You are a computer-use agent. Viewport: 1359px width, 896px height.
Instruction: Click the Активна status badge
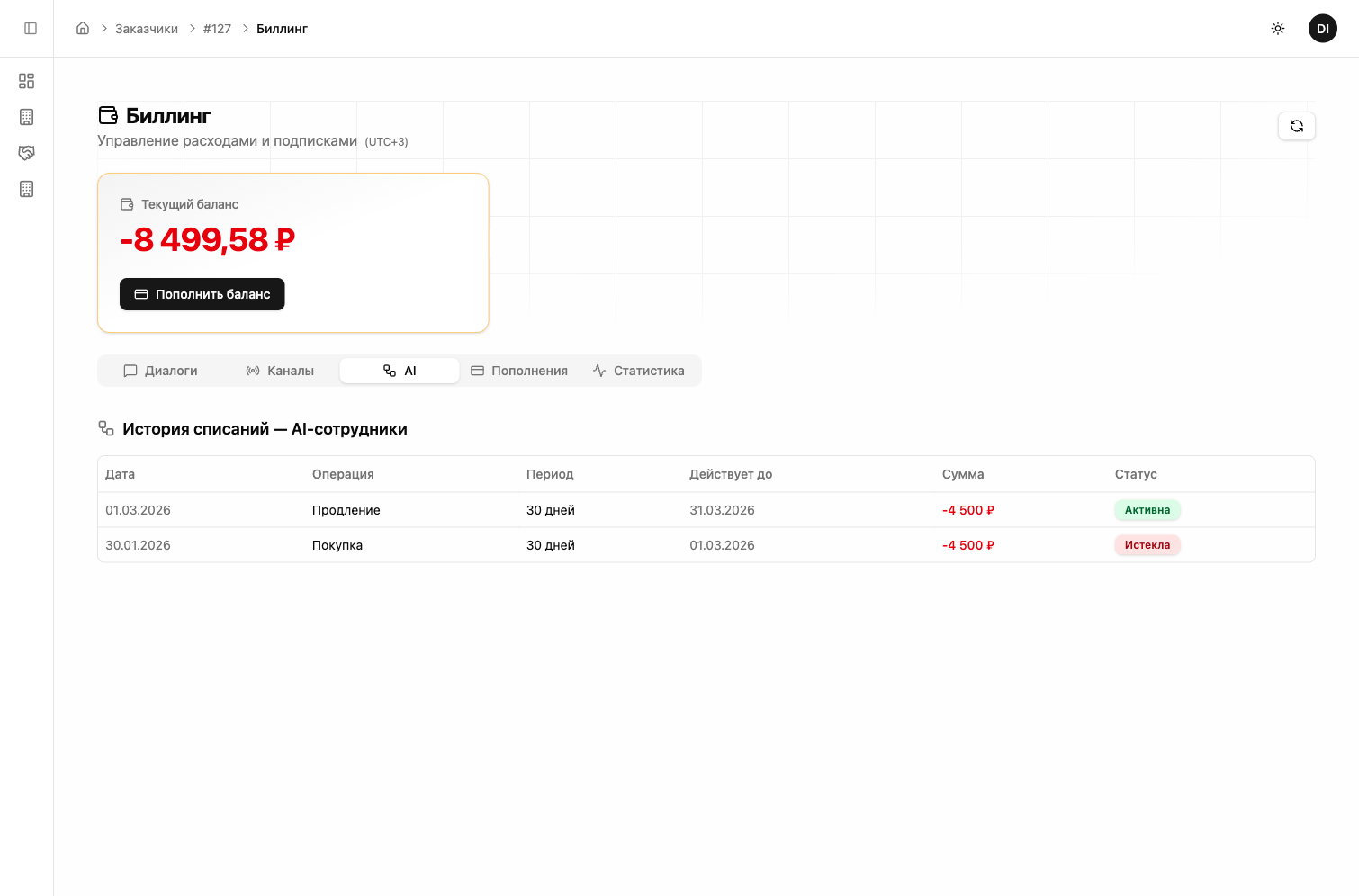coord(1147,510)
